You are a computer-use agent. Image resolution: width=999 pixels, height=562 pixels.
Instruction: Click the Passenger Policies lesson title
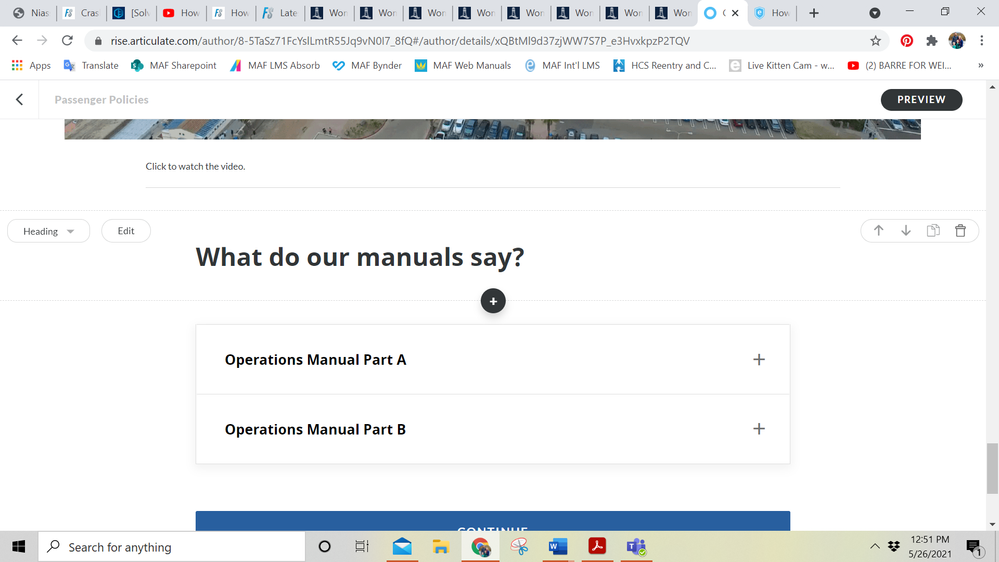pos(101,99)
